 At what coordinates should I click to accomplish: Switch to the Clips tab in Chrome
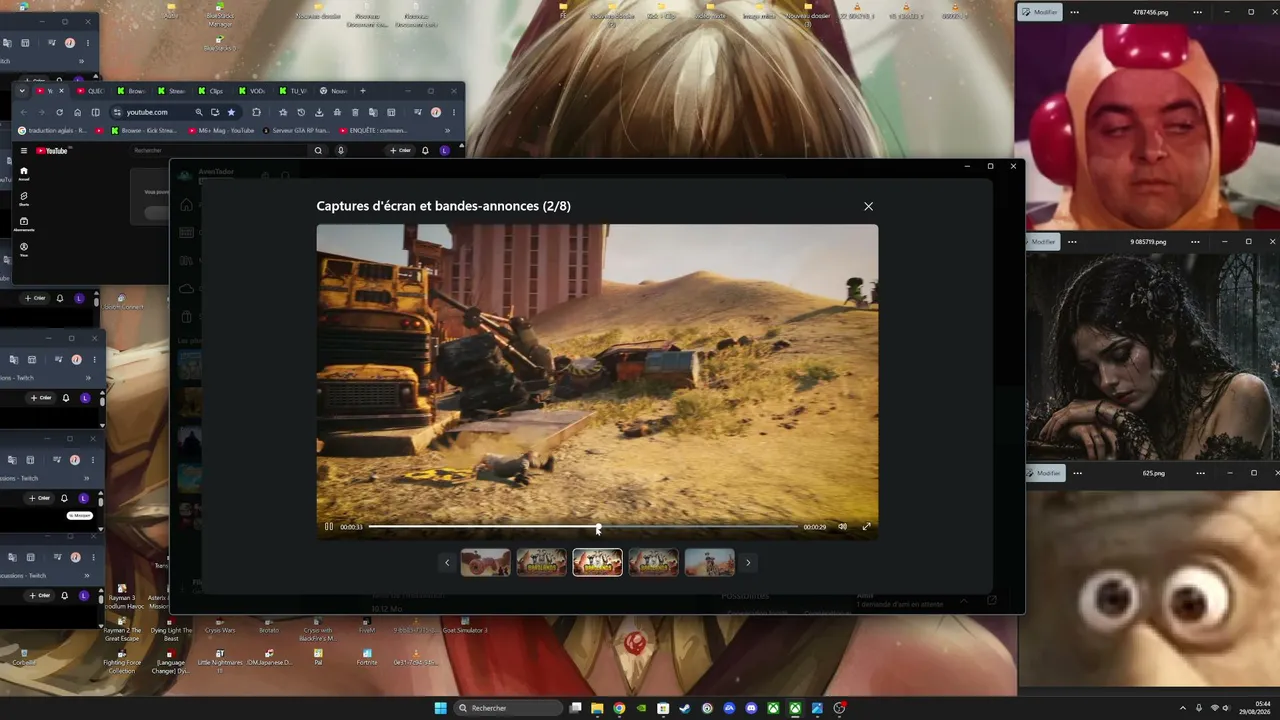tap(212, 91)
